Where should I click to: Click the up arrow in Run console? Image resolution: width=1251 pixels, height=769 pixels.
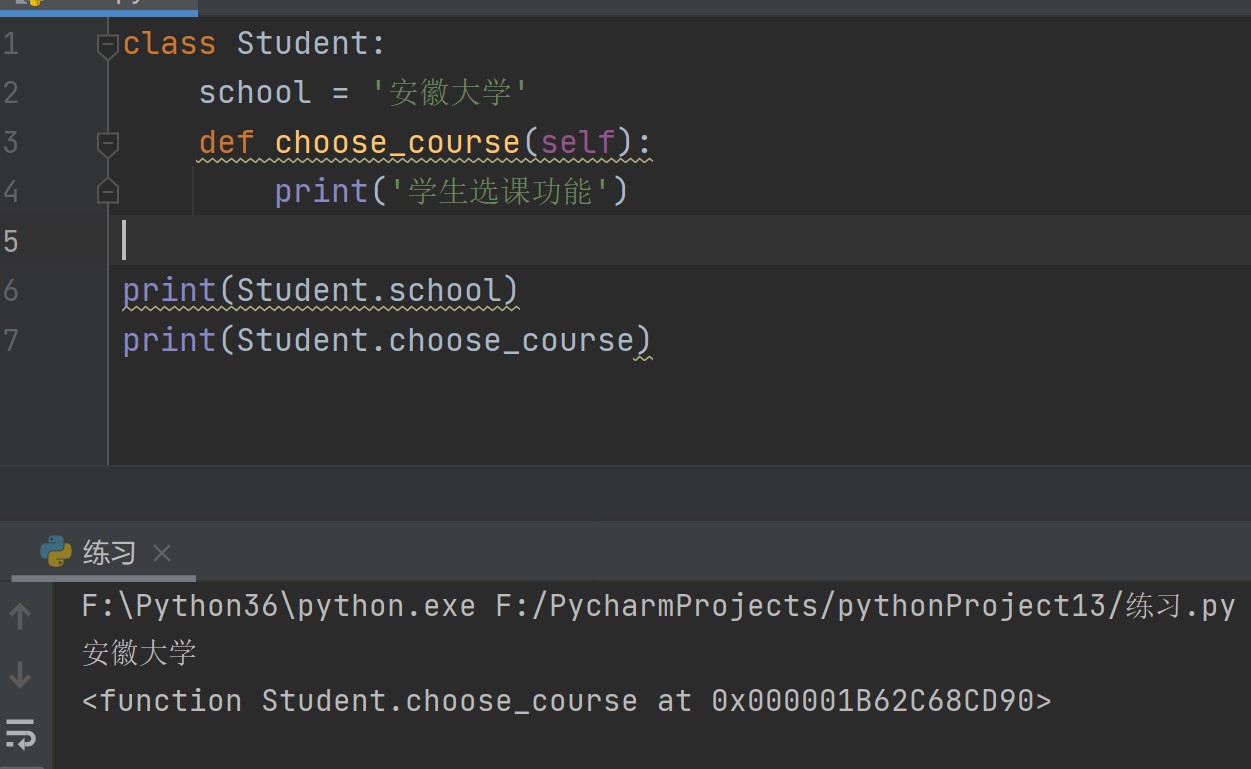point(20,616)
